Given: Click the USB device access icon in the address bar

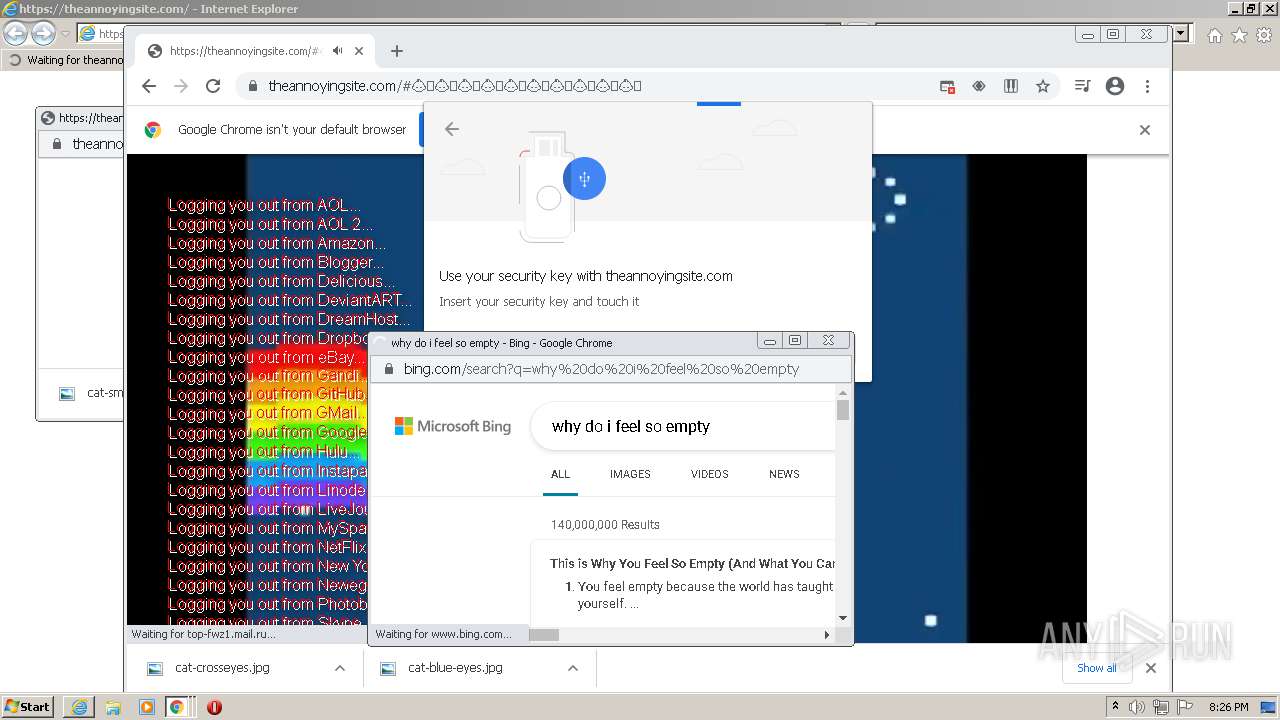Looking at the screenshot, I should point(979,86).
